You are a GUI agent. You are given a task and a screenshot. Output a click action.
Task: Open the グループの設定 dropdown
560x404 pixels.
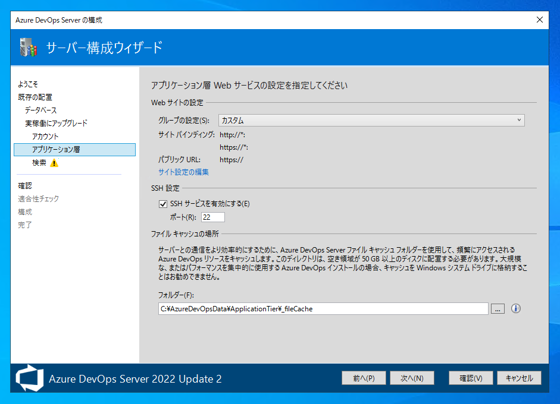point(371,120)
